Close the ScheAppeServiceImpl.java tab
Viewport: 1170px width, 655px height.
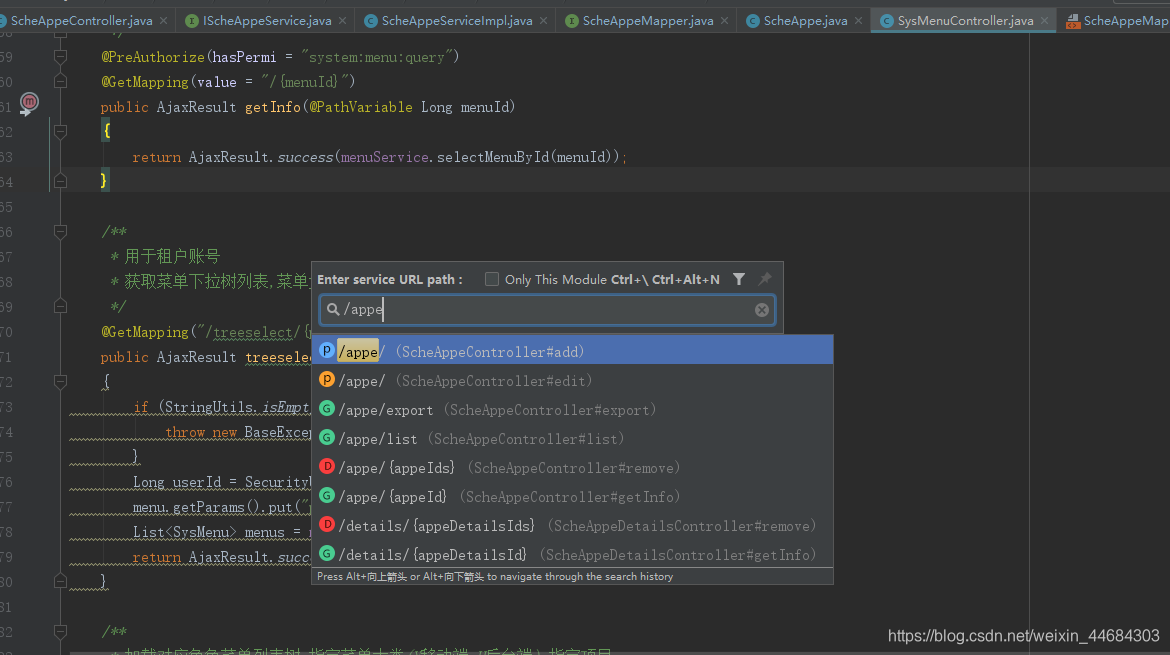click(x=543, y=21)
